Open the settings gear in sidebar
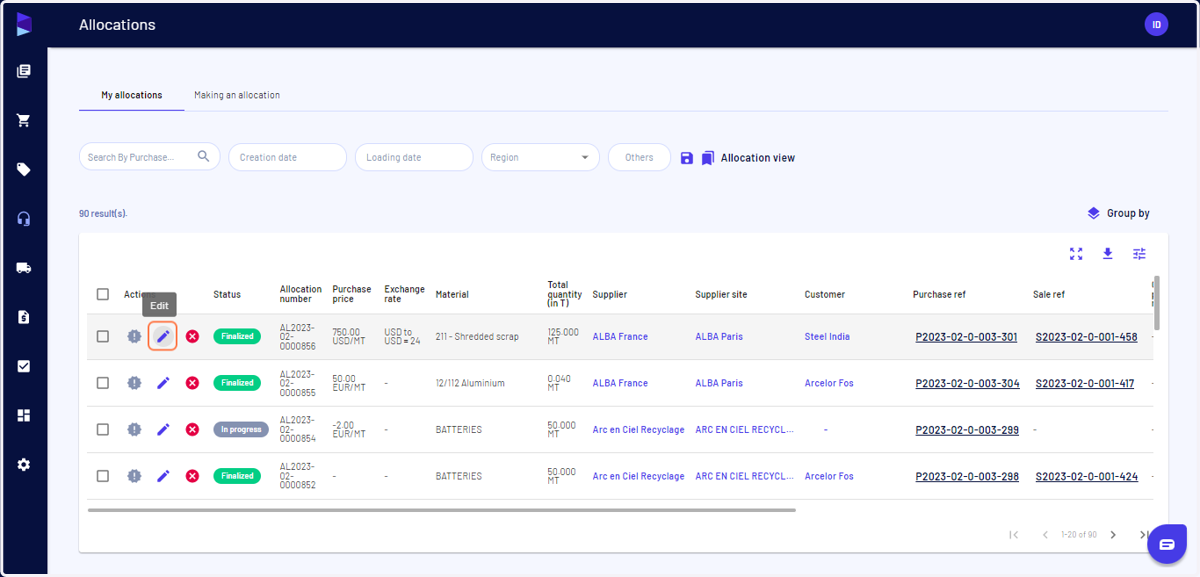Screen dimensions: 1200x577 tap(24, 464)
